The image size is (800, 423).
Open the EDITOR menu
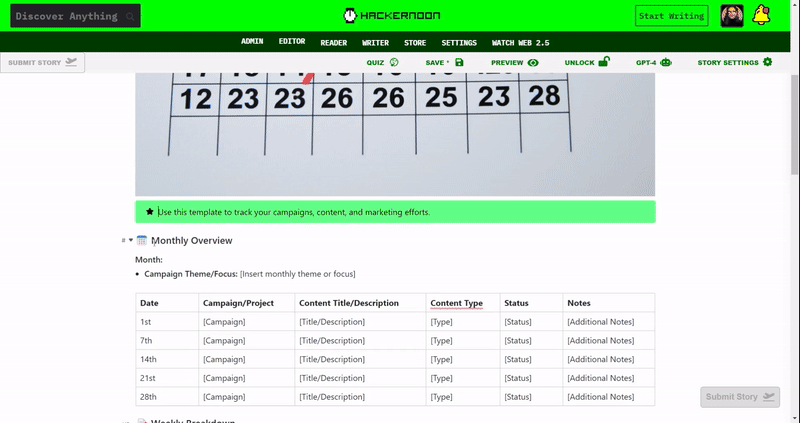292,41
